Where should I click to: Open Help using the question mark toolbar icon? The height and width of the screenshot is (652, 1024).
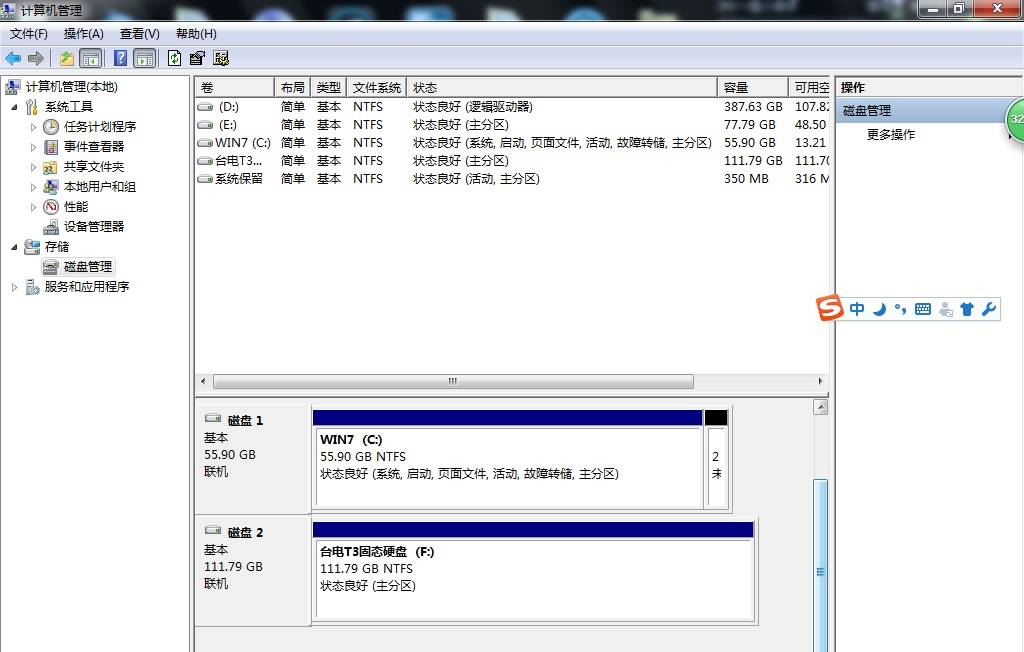click(x=118, y=58)
